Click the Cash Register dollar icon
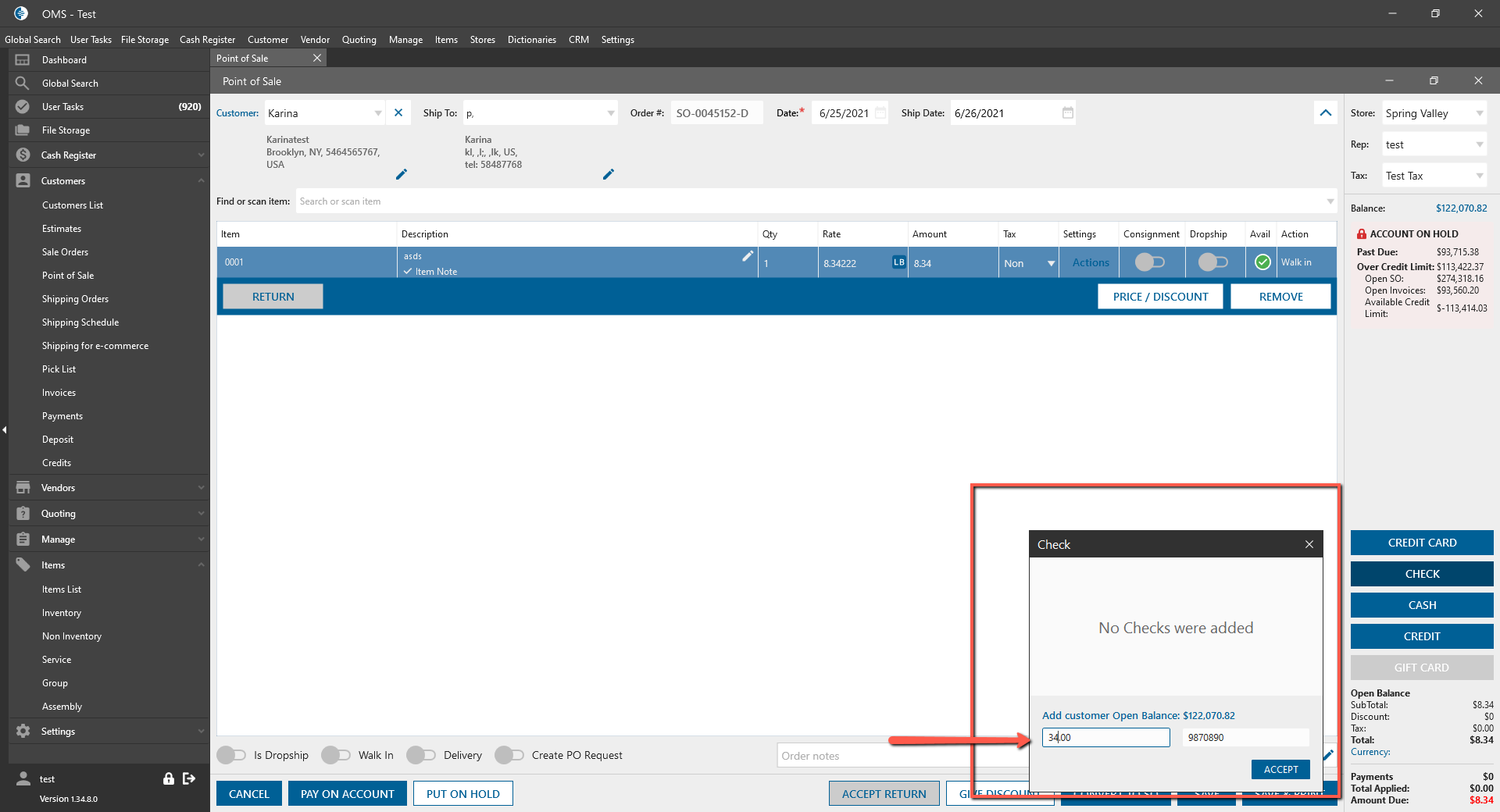The image size is (1500, 812). (x=23, y=155)
